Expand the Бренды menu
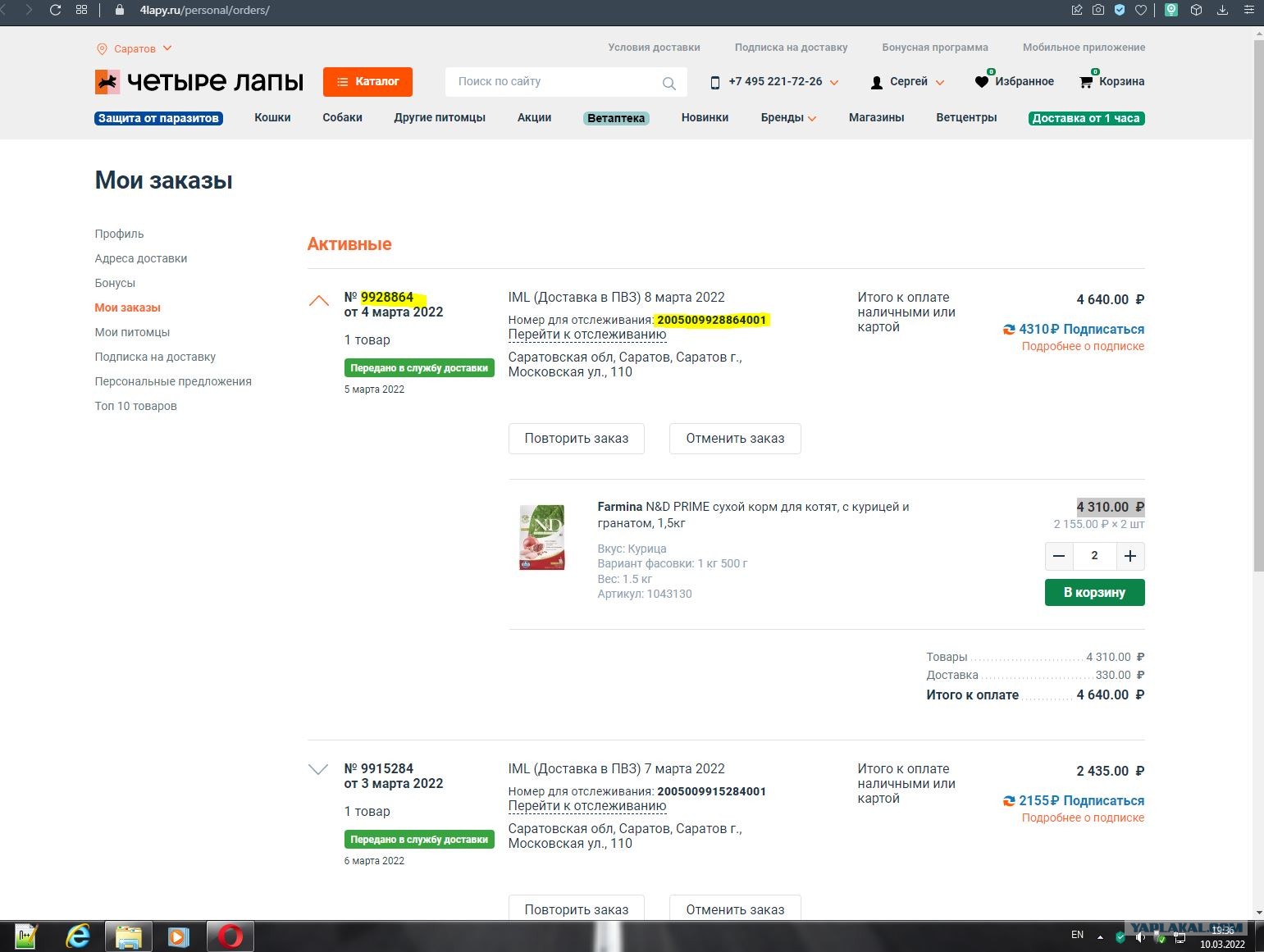The height and width of the screenshot is (952, 1264). [788, 117]
